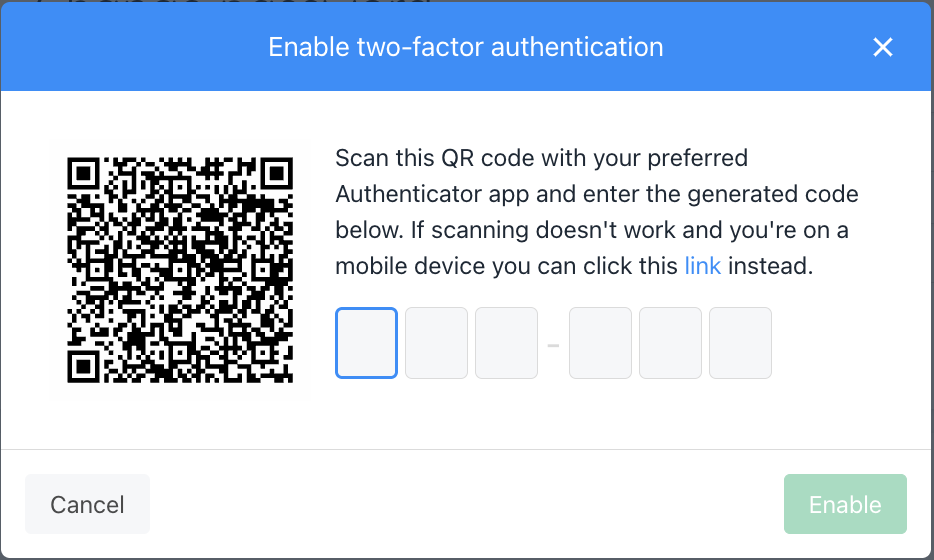Focus the fourth digit code box
The height and width of the screenshot is (560, 934).
coord(600,343)
